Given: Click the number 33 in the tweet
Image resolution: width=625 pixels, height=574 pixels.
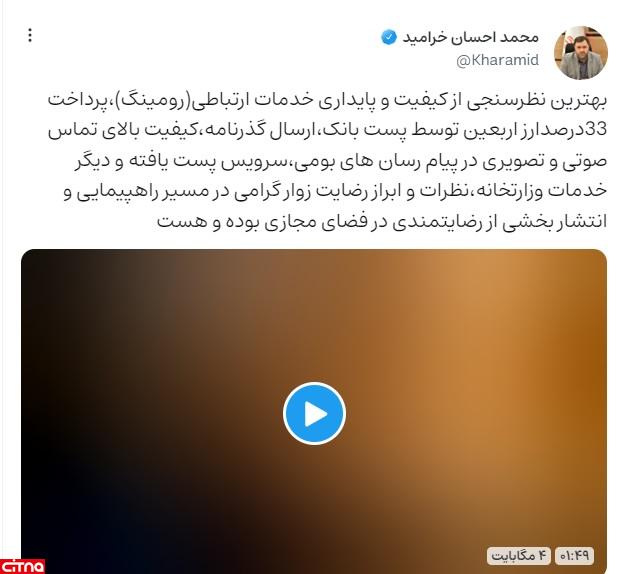Looking at the screenshot, I should [x=596, y=130].
